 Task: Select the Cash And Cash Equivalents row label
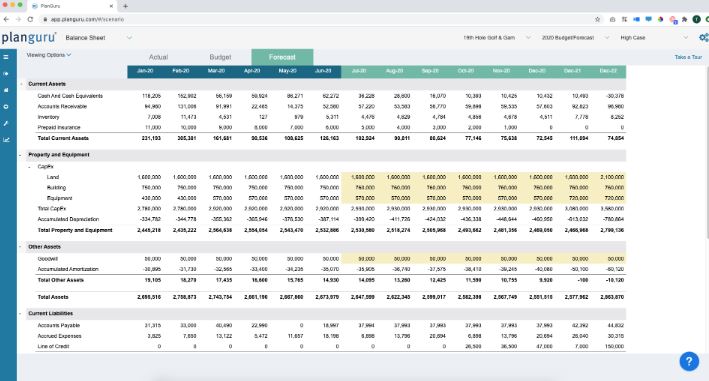point(70,96)
